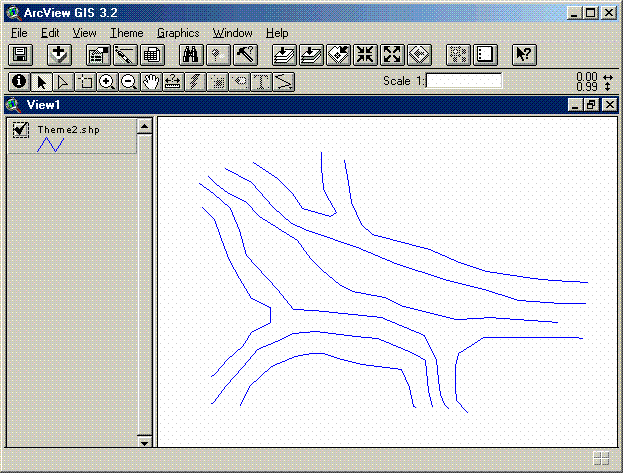The width and height of the screenshot is (623, 473).
Task: Select the Label tool
Action: pos(240,82)
